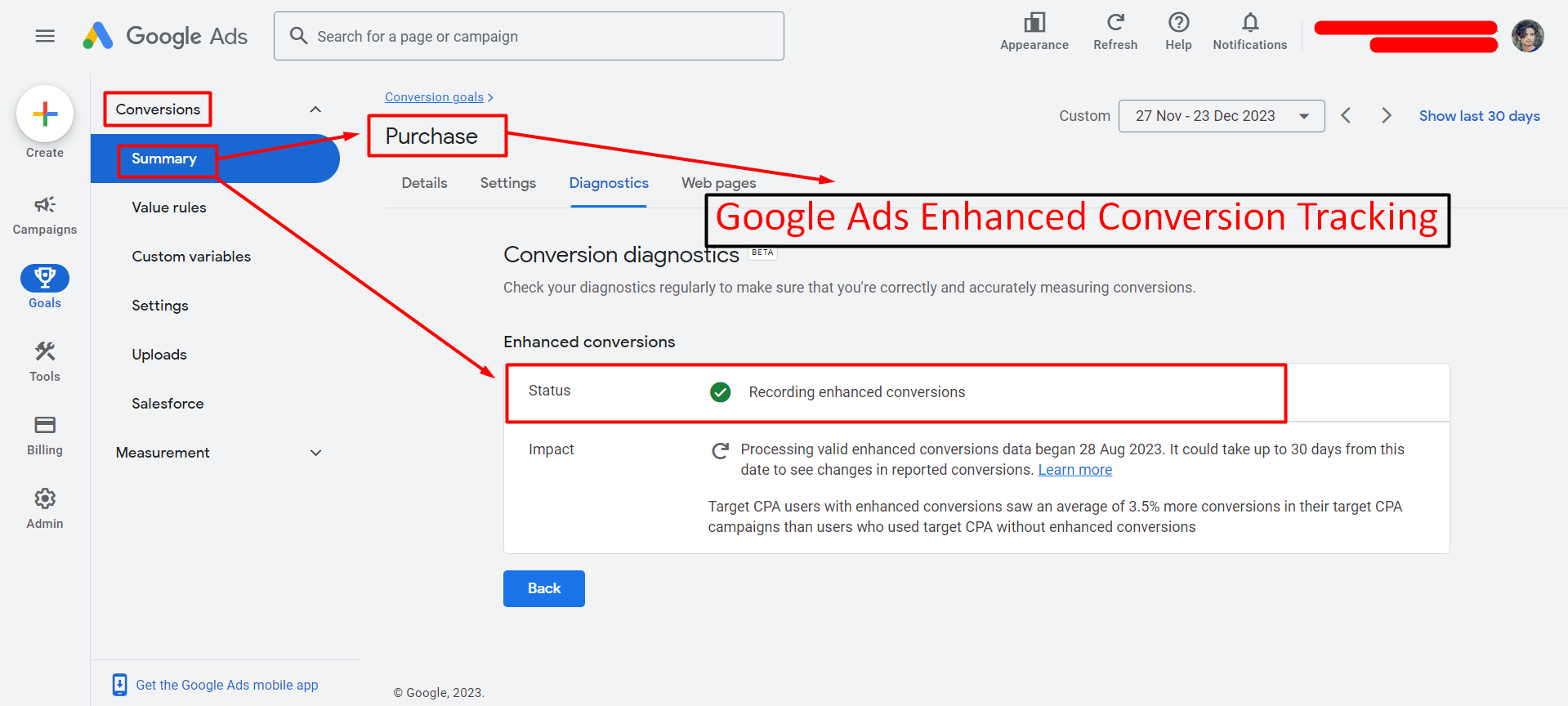This screenshot has height=706, width=1568.
Task: Expand the Measurement section
Action: [x=315, y=453]
